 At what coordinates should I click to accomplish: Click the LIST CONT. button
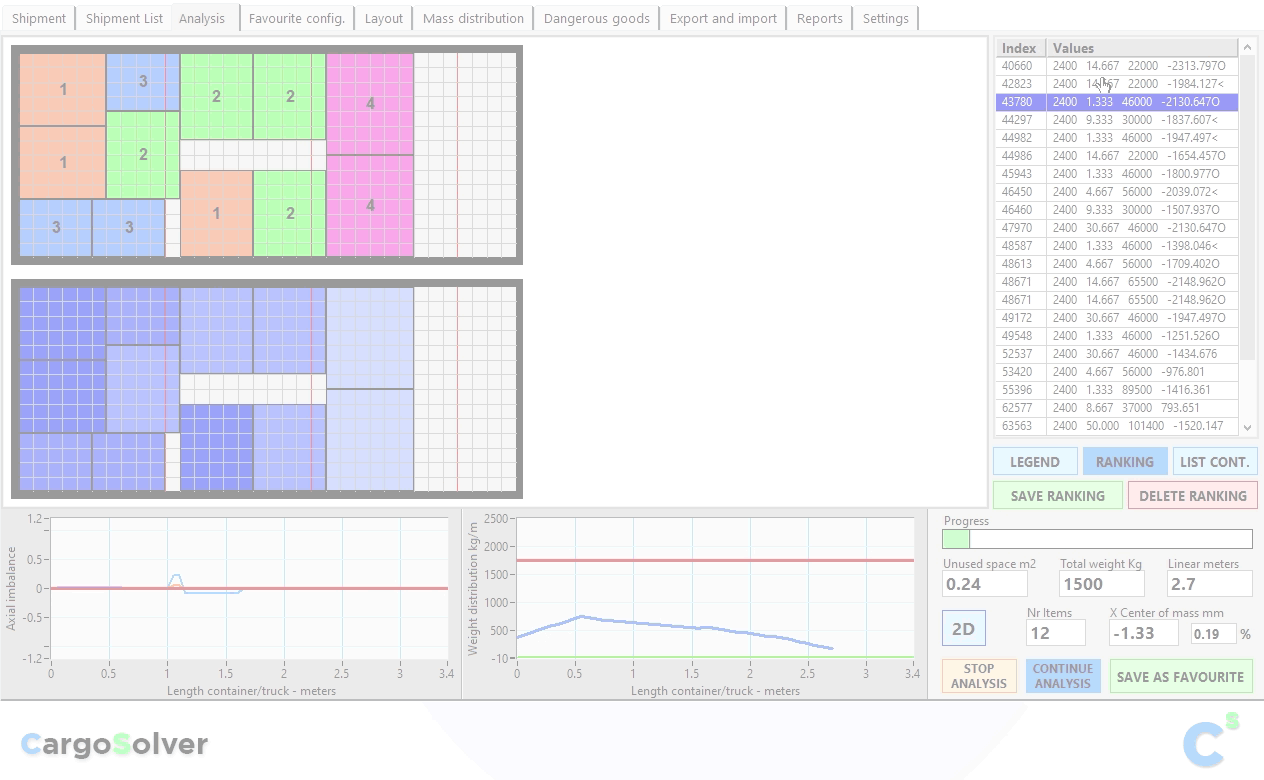1214,462
